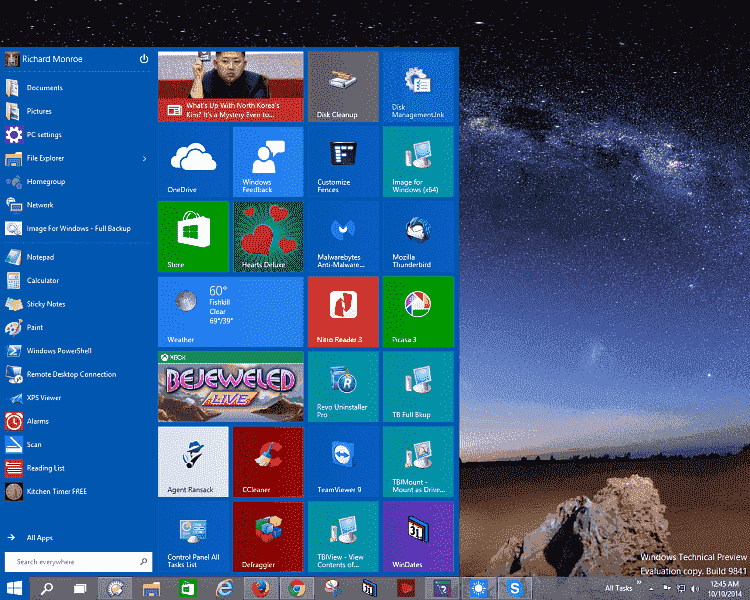Launch XPS Viewer from the list
Image resolution: width=750 pixels, height=600 pixels.
coord(77,398)
